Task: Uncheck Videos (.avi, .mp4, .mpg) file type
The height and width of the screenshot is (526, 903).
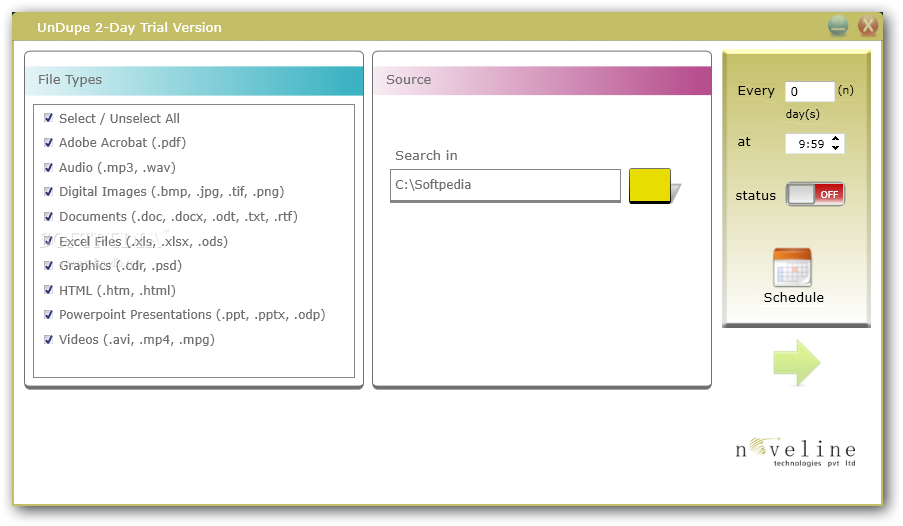Action: coord(48,339)
